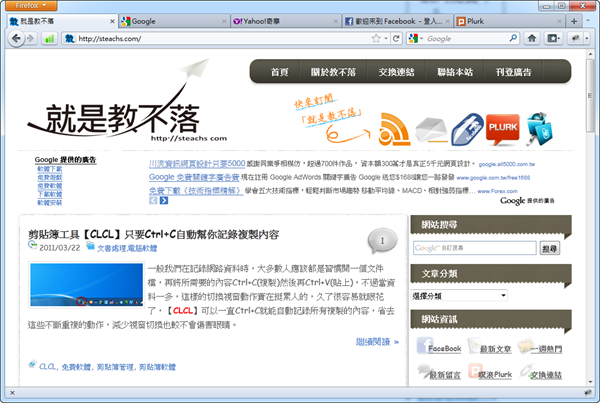Bookmark page with the star icon
The image size is (600, 403).
376,38
